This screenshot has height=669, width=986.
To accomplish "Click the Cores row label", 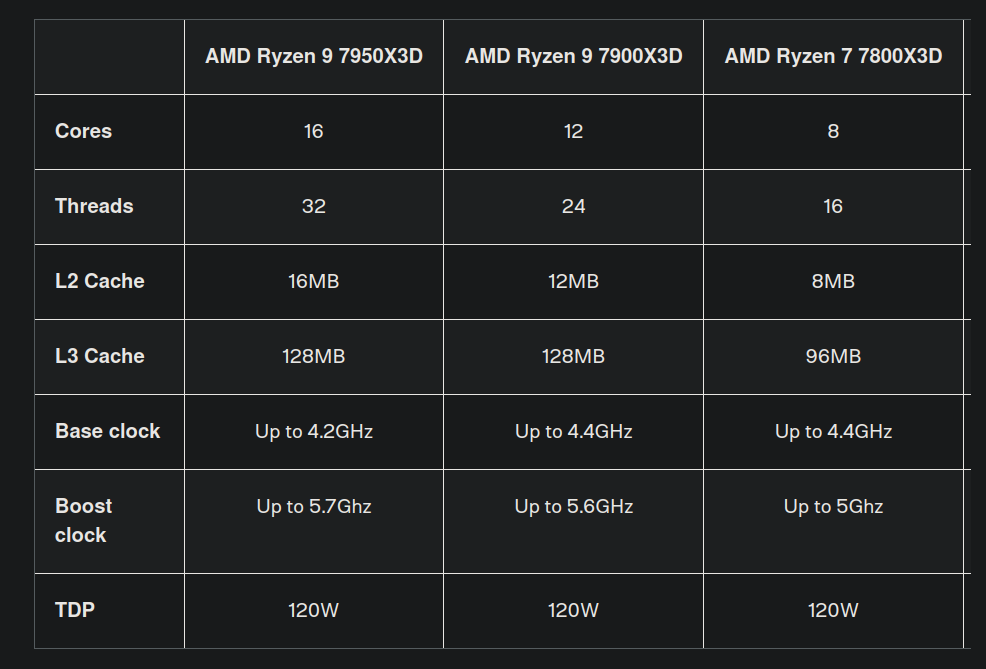I will click(84, 131).
